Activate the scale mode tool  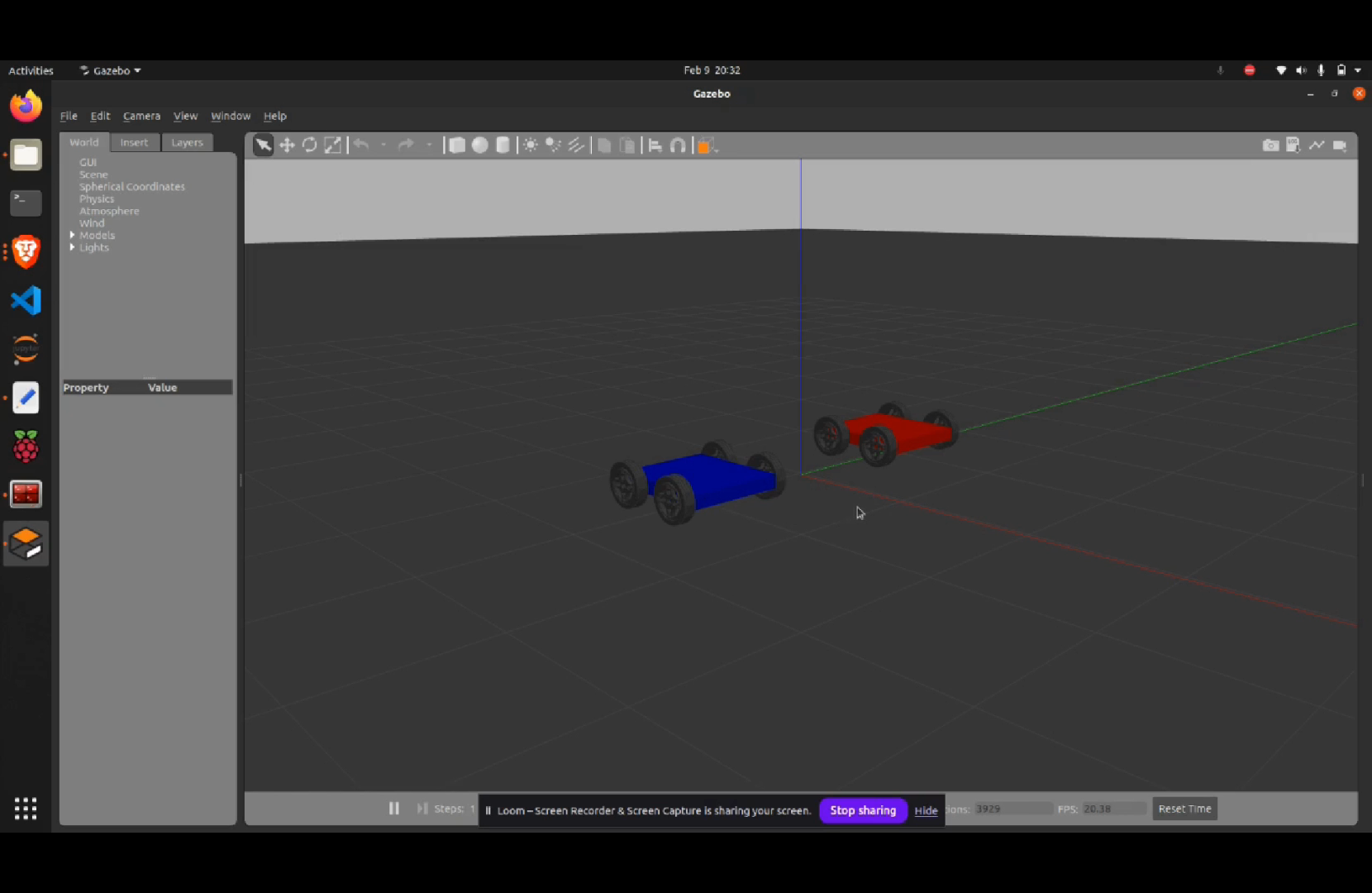[332, 146]
